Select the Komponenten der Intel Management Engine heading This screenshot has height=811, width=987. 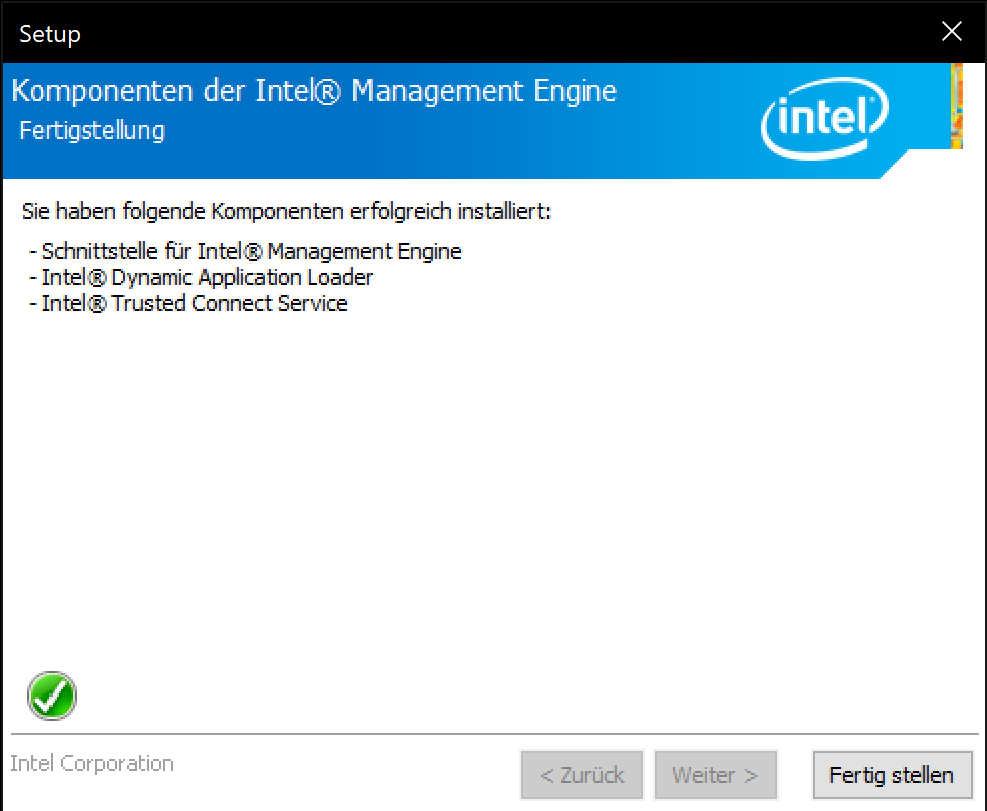[313, 92]
